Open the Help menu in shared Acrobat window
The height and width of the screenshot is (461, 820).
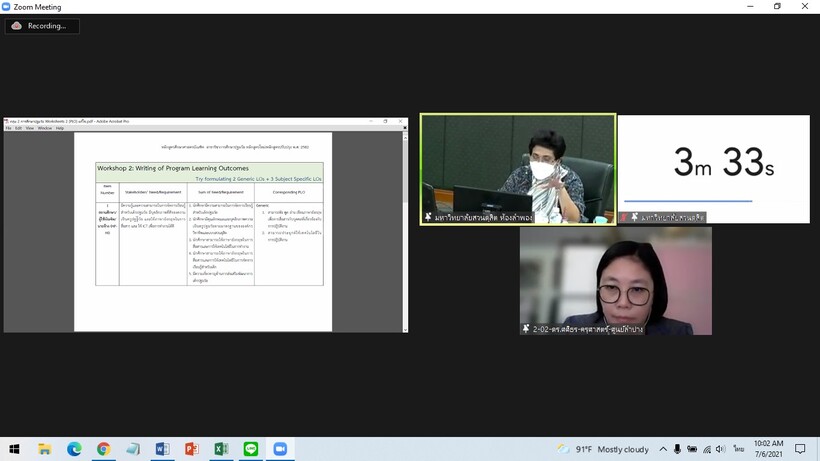[x=60, y=128]
